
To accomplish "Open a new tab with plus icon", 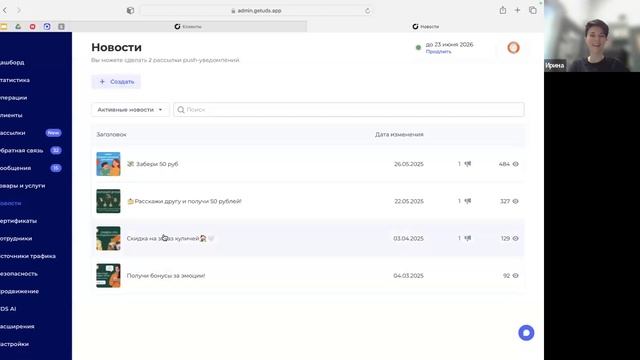I will (517, 10).
